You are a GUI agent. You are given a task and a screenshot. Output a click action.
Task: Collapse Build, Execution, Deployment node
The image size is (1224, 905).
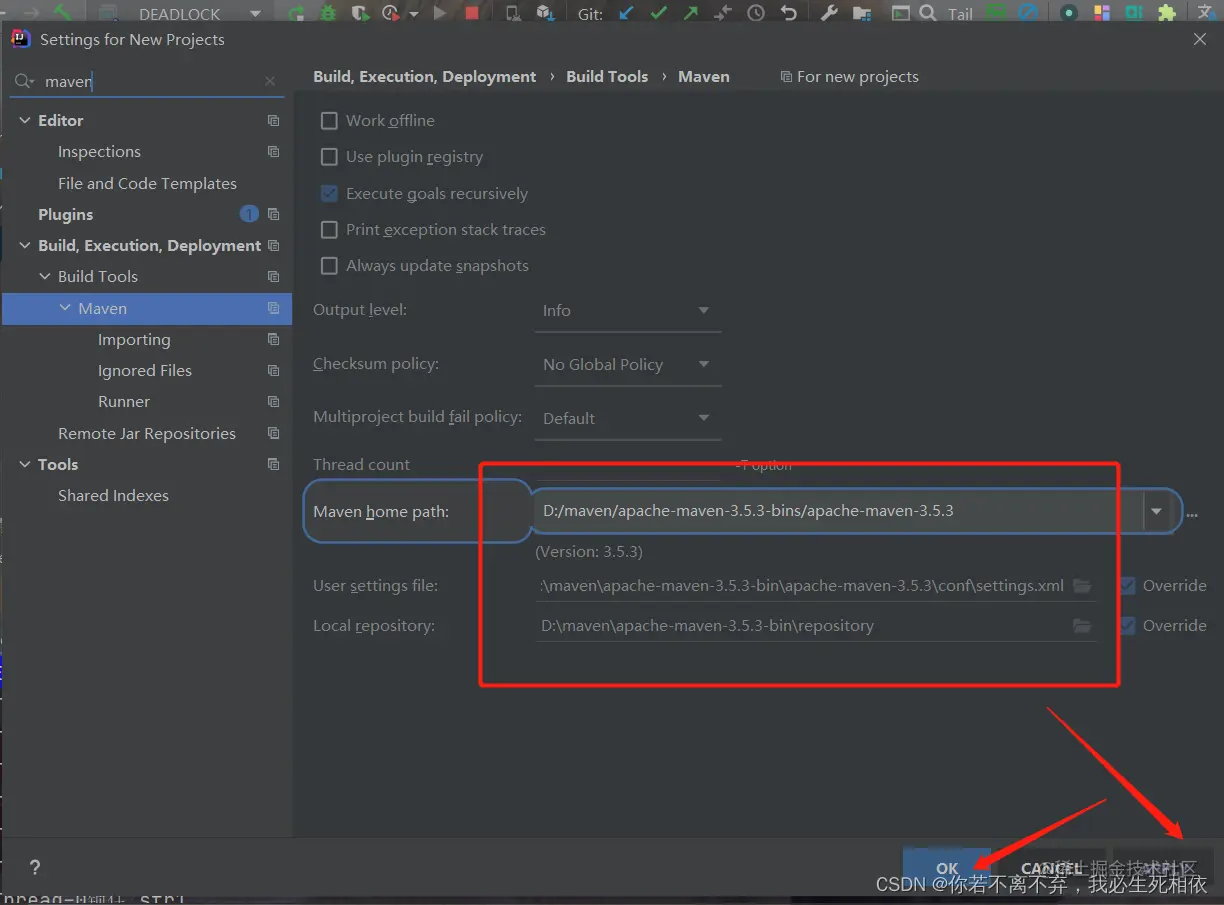pos(25,245)
